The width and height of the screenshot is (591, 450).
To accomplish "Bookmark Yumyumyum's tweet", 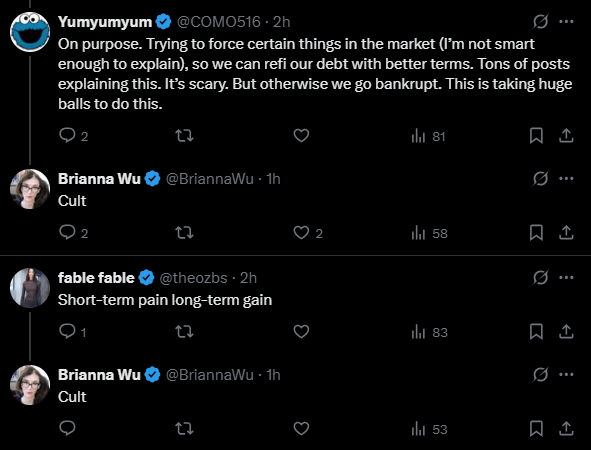I will (536, 136).
